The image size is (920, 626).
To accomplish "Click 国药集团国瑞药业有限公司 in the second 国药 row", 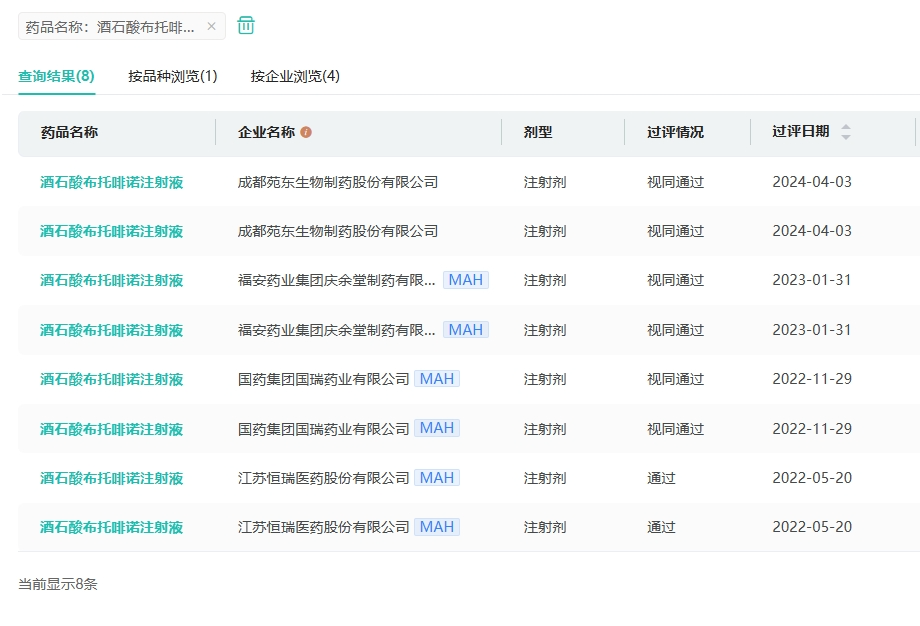I will 324,429.
